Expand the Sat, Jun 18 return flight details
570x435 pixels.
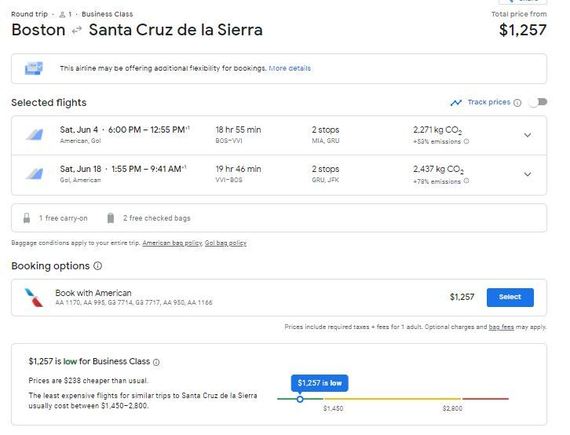[x=527, y=174]
